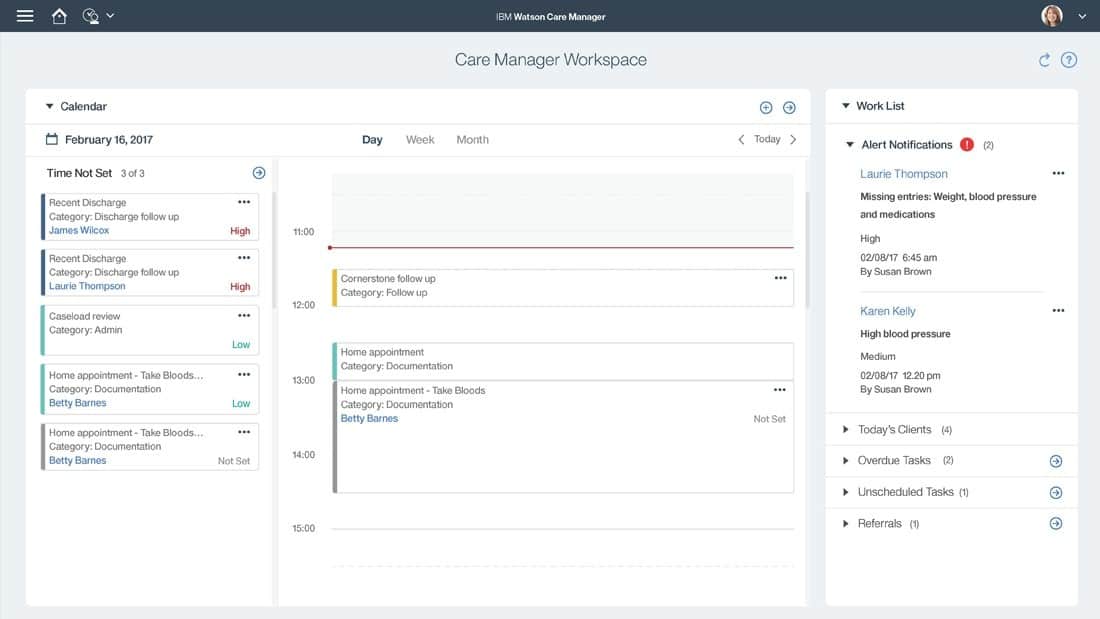Open options for Caseload review task
1100x619 pixels.
[244, 316]
